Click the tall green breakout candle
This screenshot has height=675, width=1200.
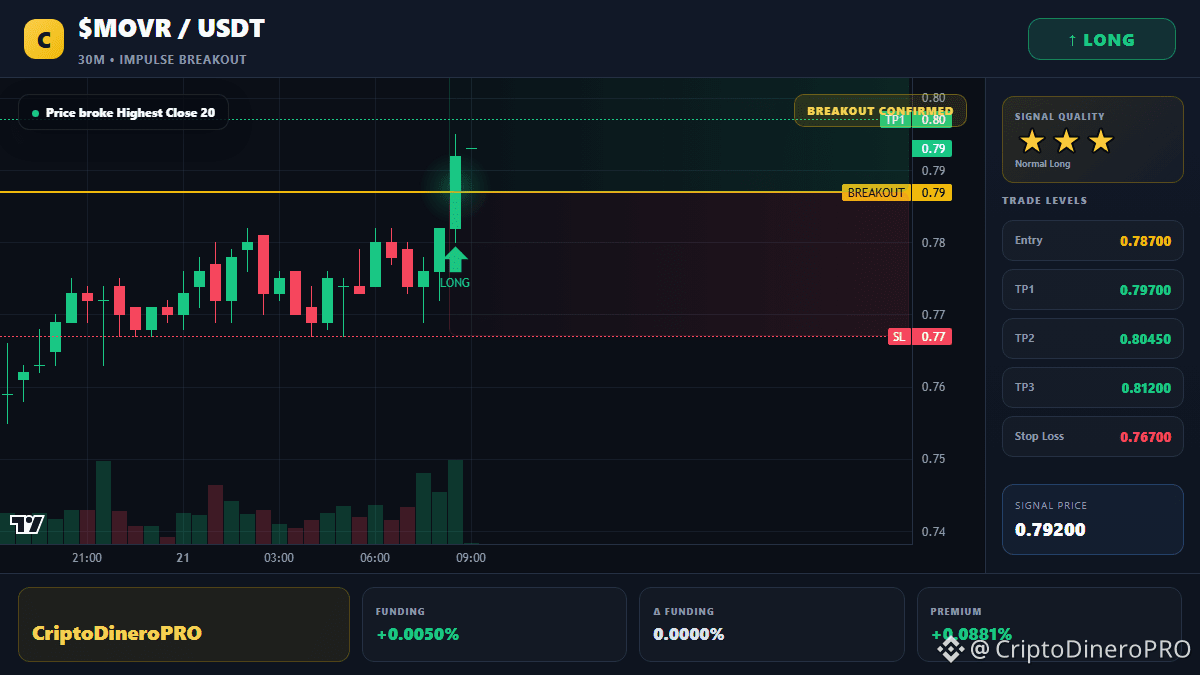click(455, 192)
